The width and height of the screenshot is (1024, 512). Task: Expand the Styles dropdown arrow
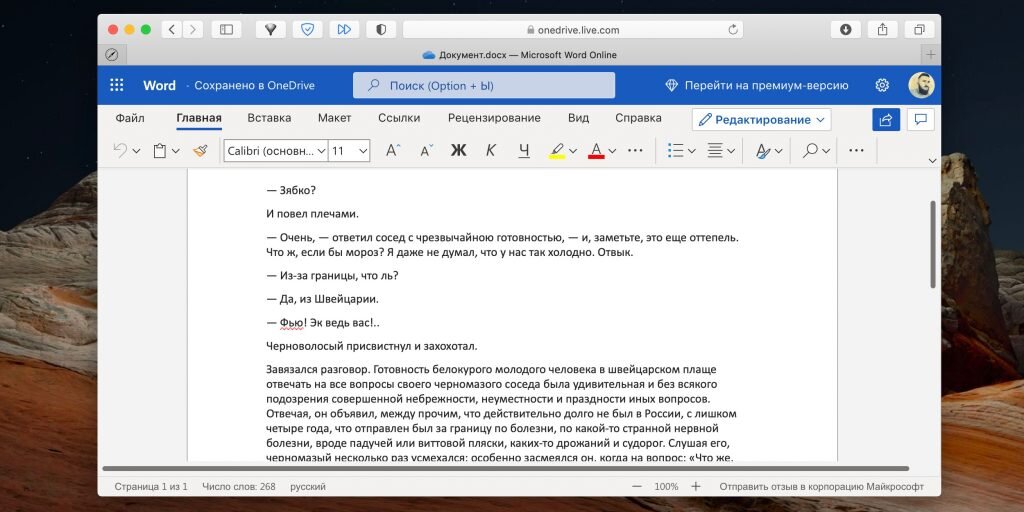(778, 152)
